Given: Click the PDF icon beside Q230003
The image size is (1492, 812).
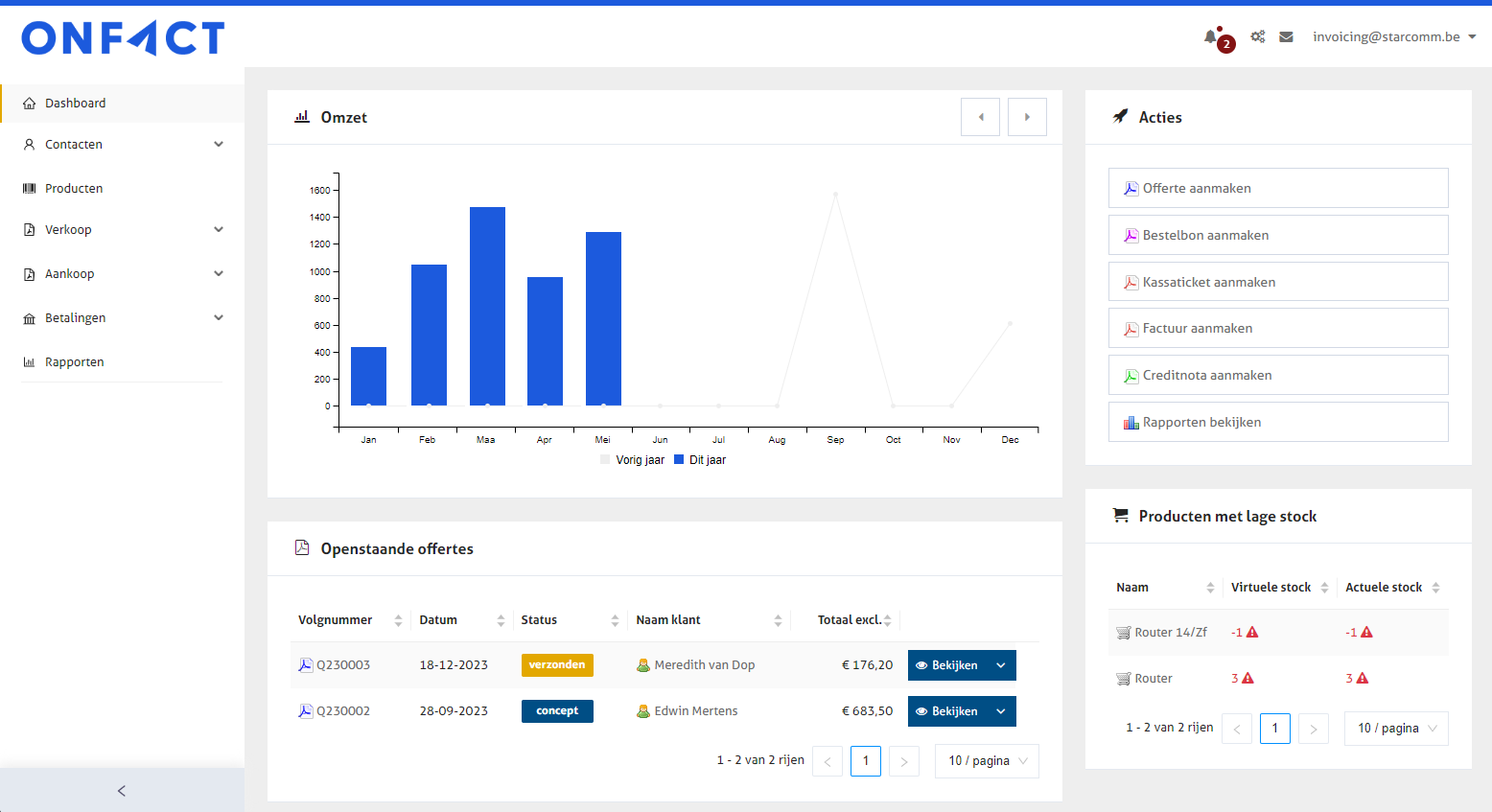Looking at the screenshot, I should (x=306, y=665).
